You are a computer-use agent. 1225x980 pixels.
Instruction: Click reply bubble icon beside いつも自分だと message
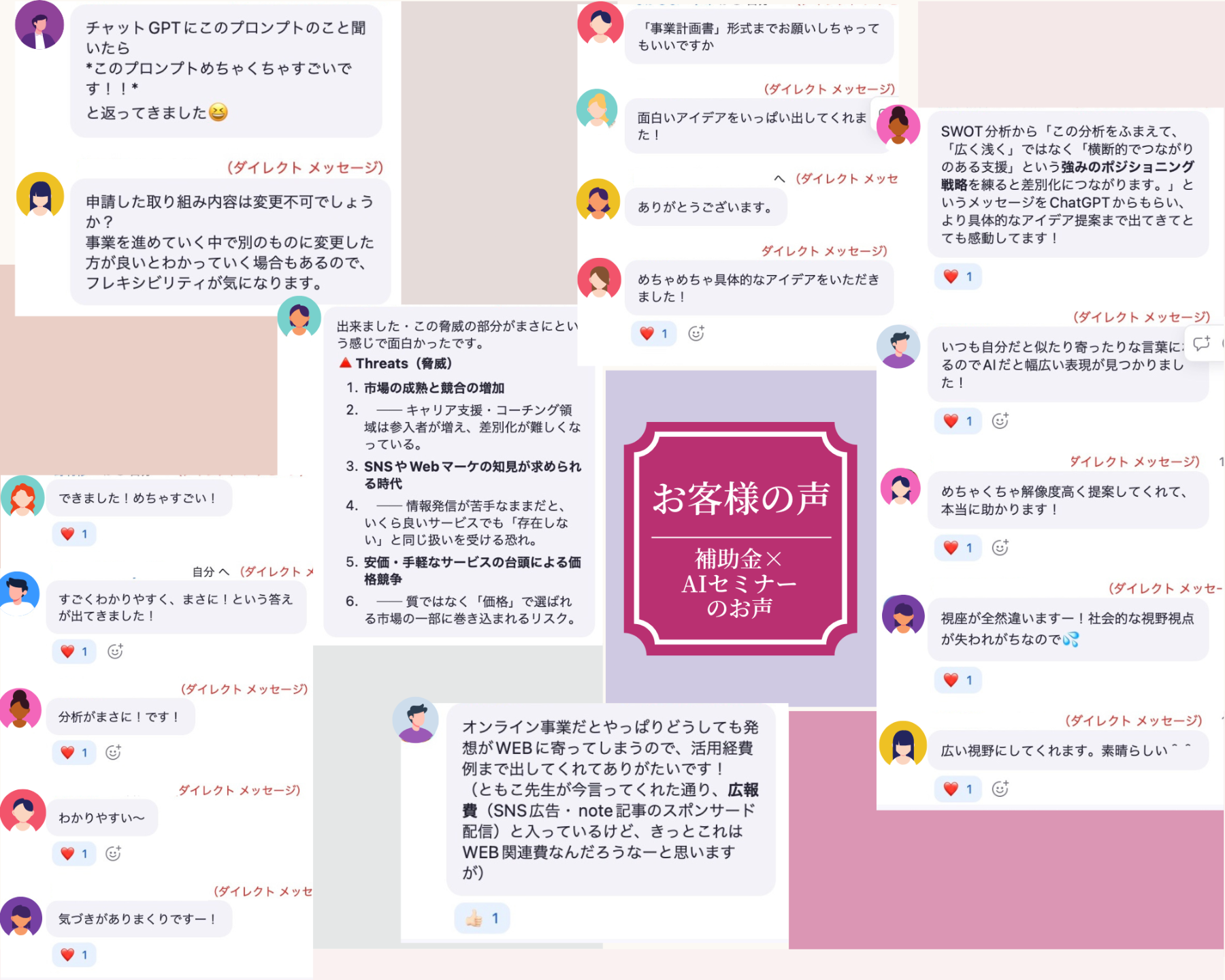[1202, 343]
